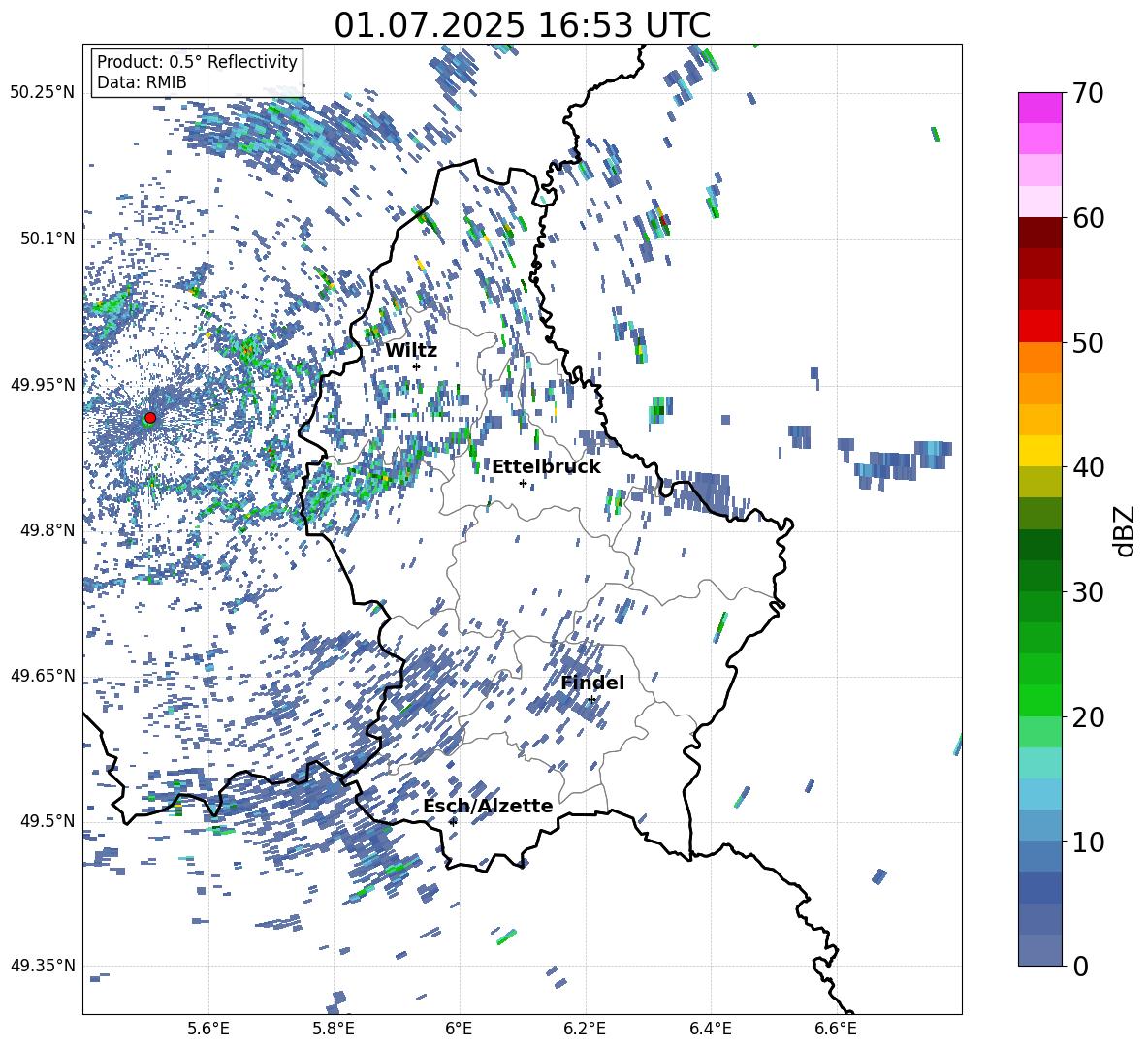Select the Ettelbruck city label
Screen dimensions: 1148x1048
546,467
